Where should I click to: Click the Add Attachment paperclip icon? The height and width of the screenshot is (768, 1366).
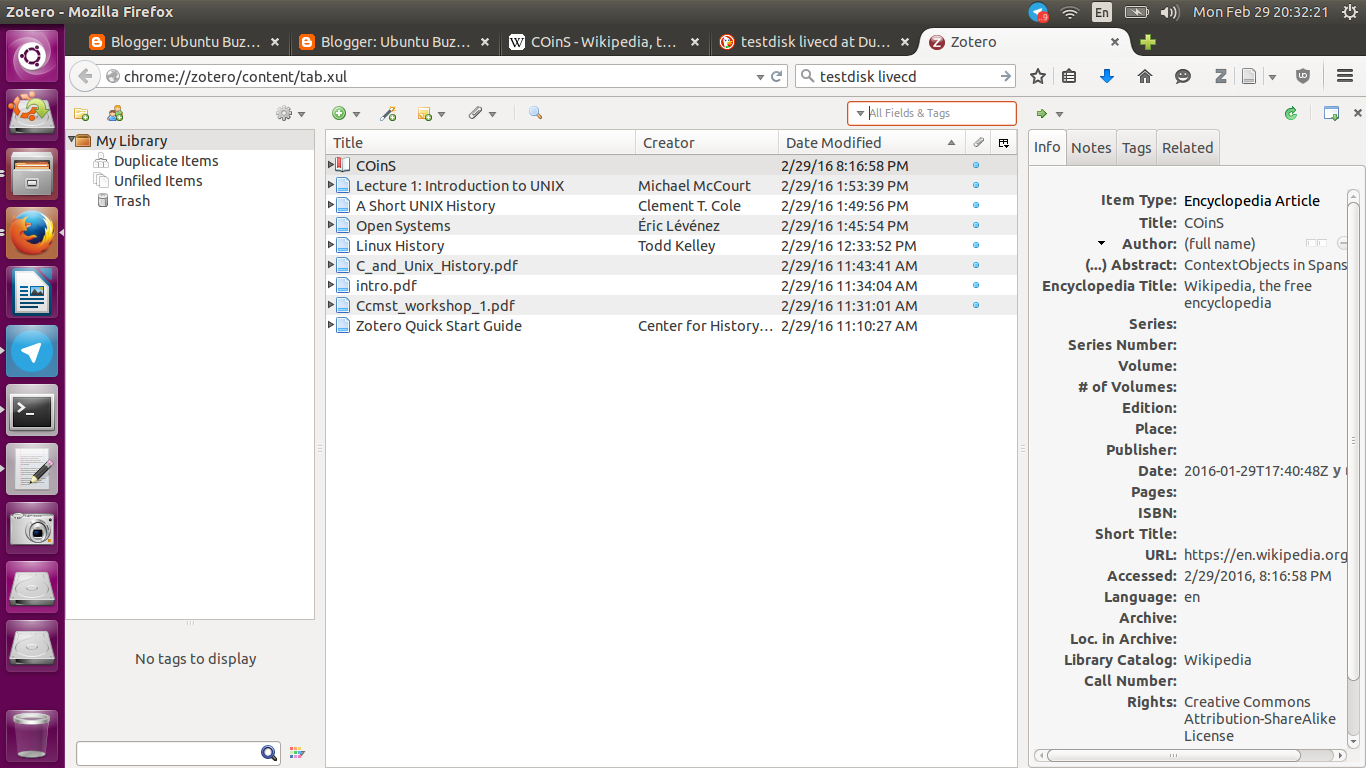(x=477, y=113)
